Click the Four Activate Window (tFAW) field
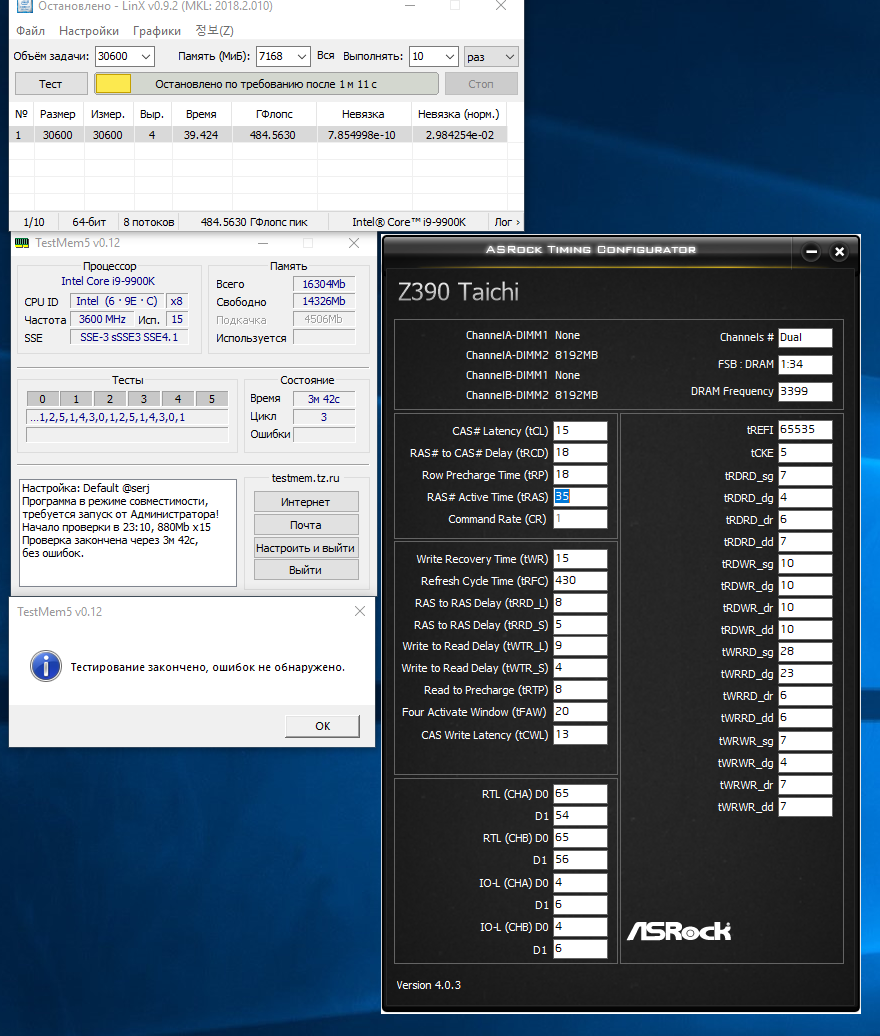The height and width of the screenshot is (1036, 880). click(580, 712)
